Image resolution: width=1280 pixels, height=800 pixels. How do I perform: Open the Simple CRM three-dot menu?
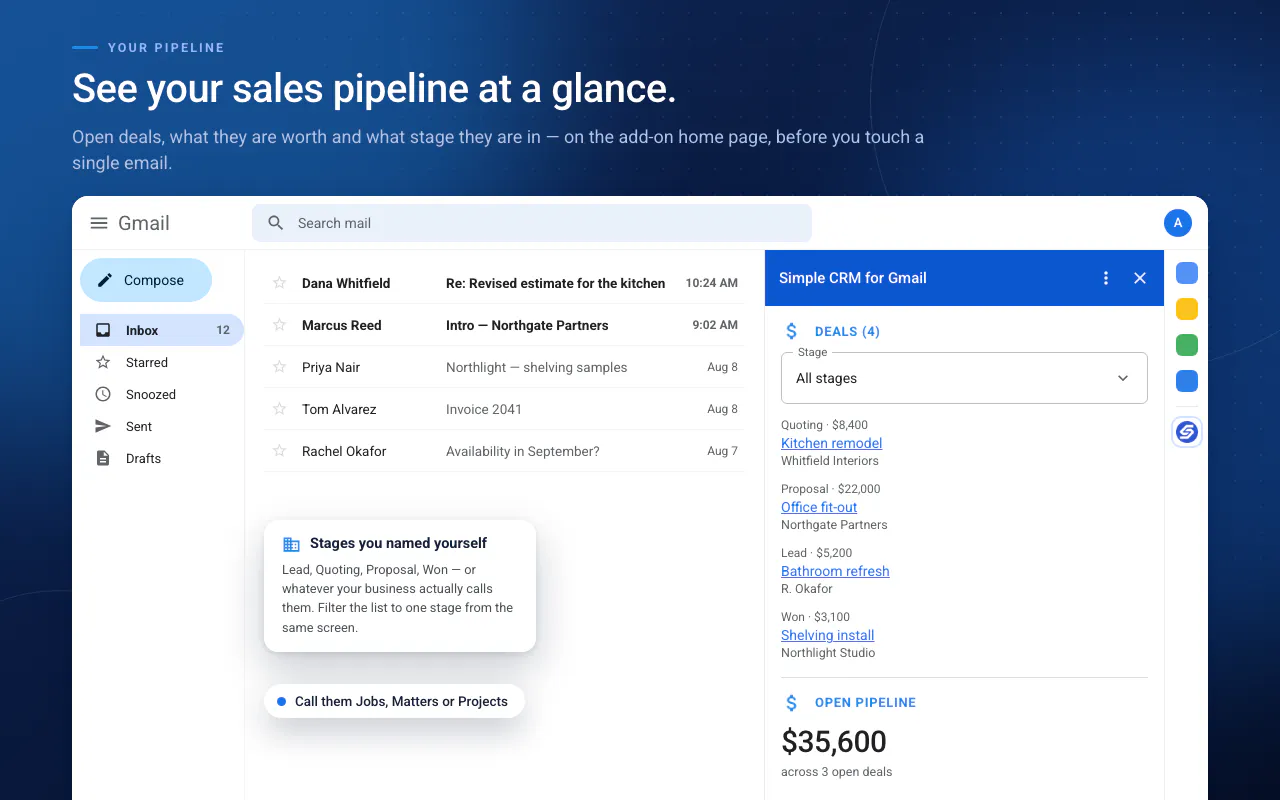click(x=1106, y=278)
